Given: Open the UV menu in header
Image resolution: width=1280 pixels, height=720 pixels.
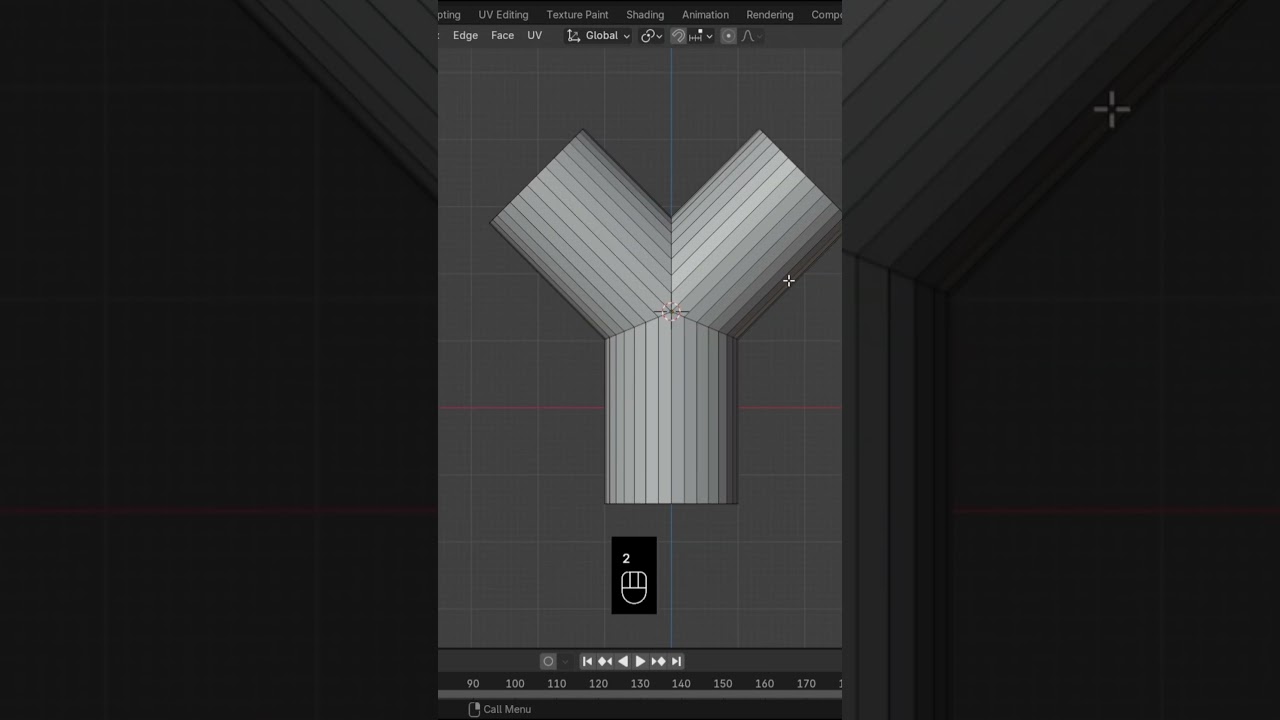Looking at the screenshot, I should [x=534, y=36].
